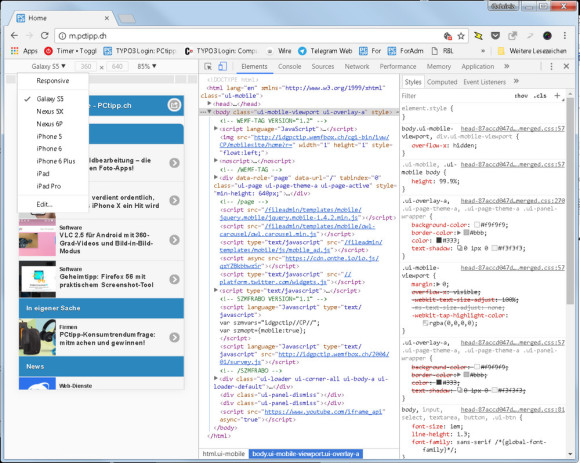
Task: Show more Styles pane tabs chevron
Action: pos(516,81)
